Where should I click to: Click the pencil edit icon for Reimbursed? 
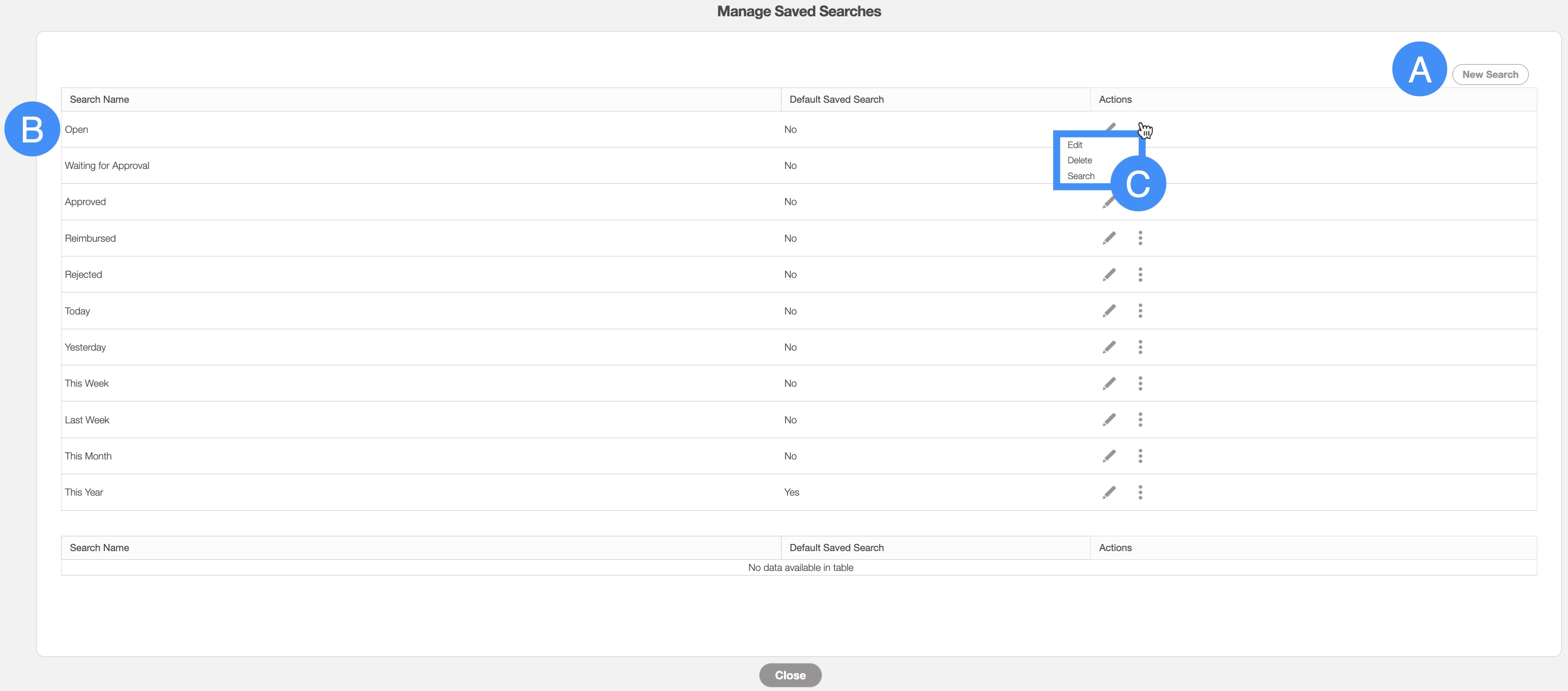point(1109,238)
